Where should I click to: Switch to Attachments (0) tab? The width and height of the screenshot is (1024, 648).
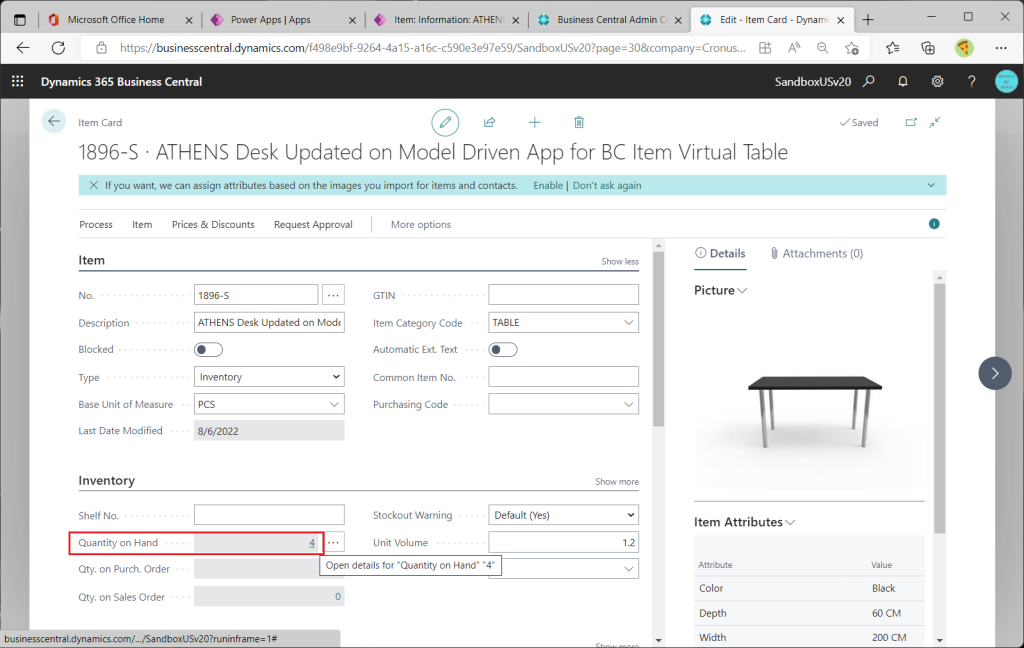[816, 253]
